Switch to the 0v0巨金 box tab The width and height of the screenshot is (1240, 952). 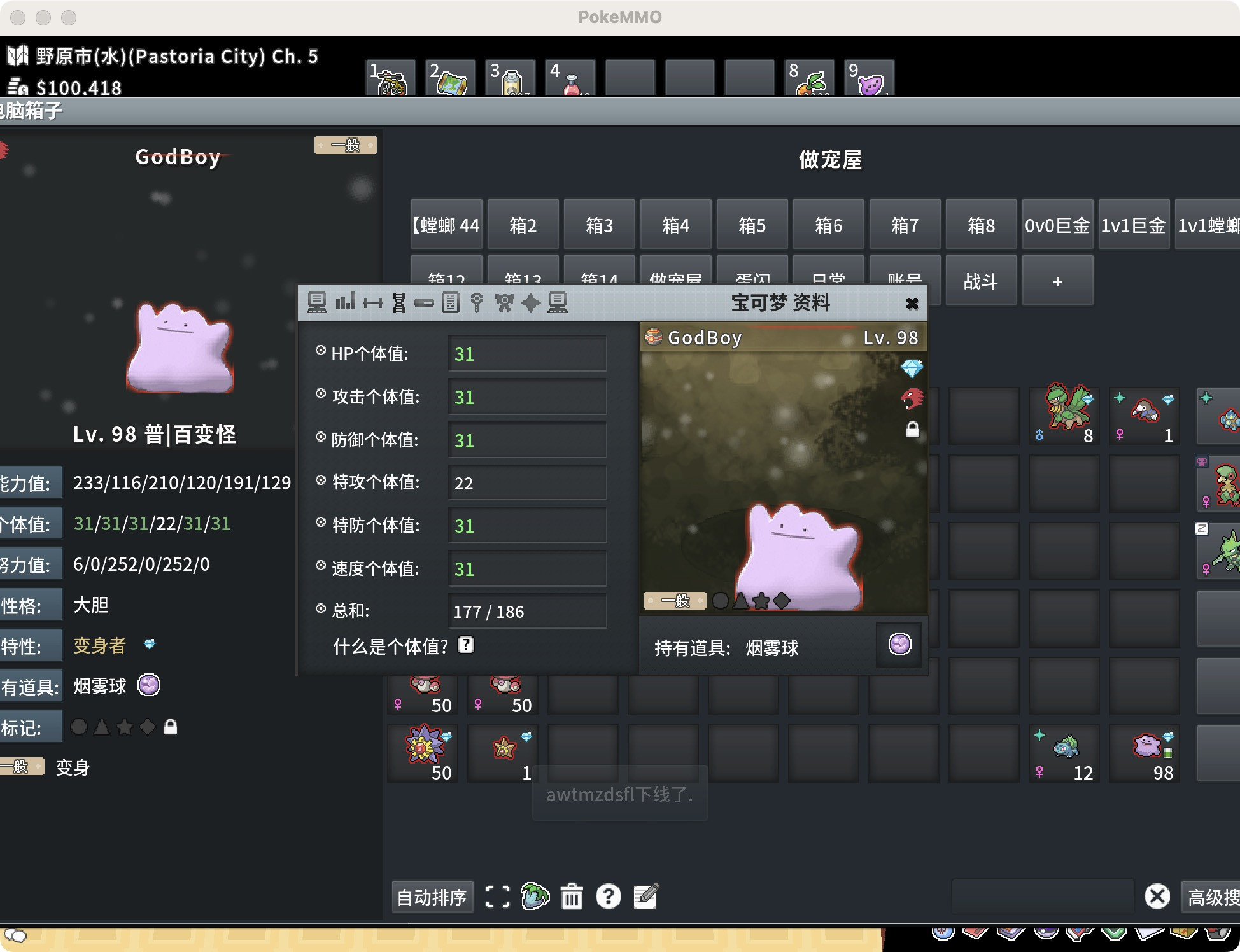click(x=1058, y=225)
